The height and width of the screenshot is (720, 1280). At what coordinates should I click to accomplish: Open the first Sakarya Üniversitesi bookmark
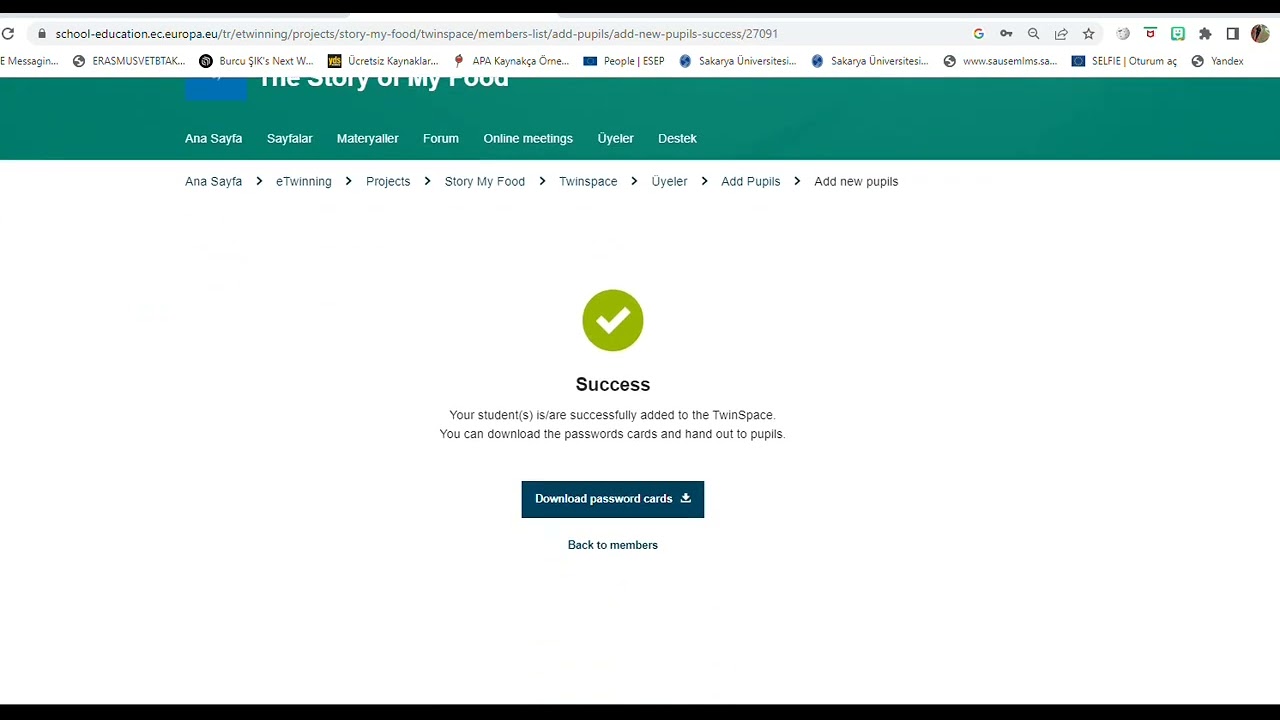(737, 61)
